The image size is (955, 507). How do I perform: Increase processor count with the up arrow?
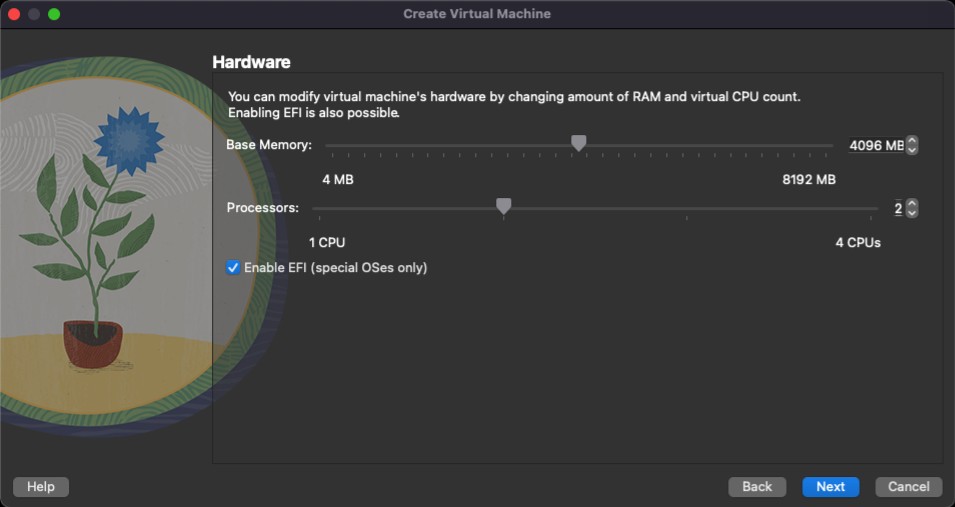(x=911, y=204)
